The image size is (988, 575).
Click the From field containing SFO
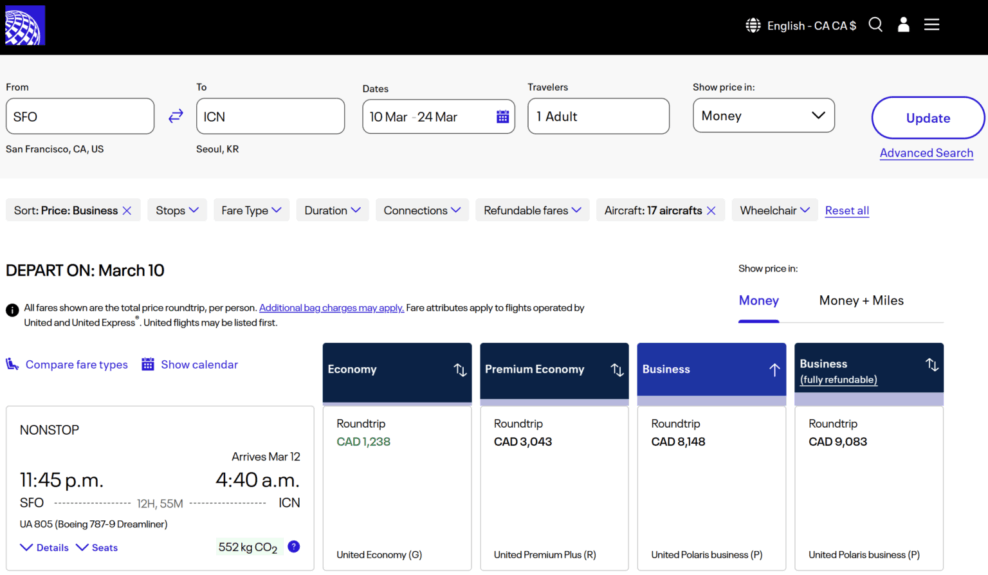(80, 116)
